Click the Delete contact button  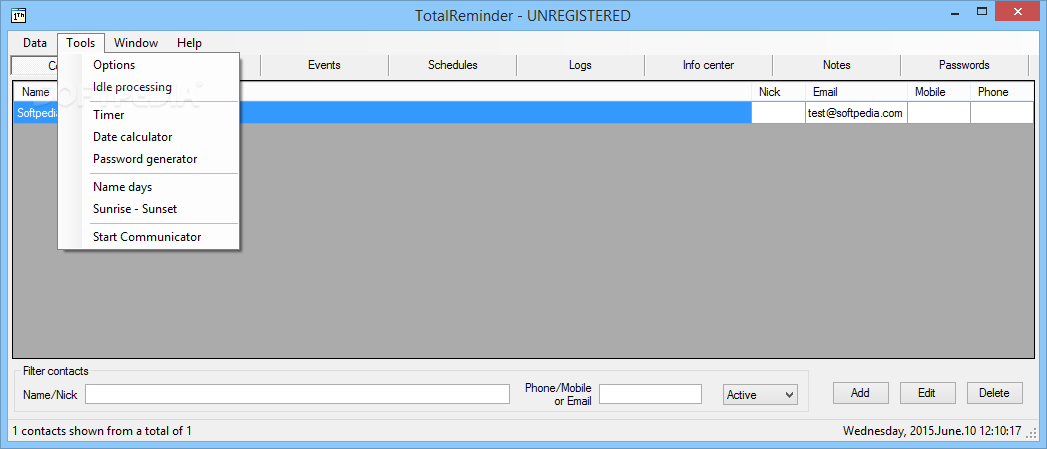click(x=994, y=393)
